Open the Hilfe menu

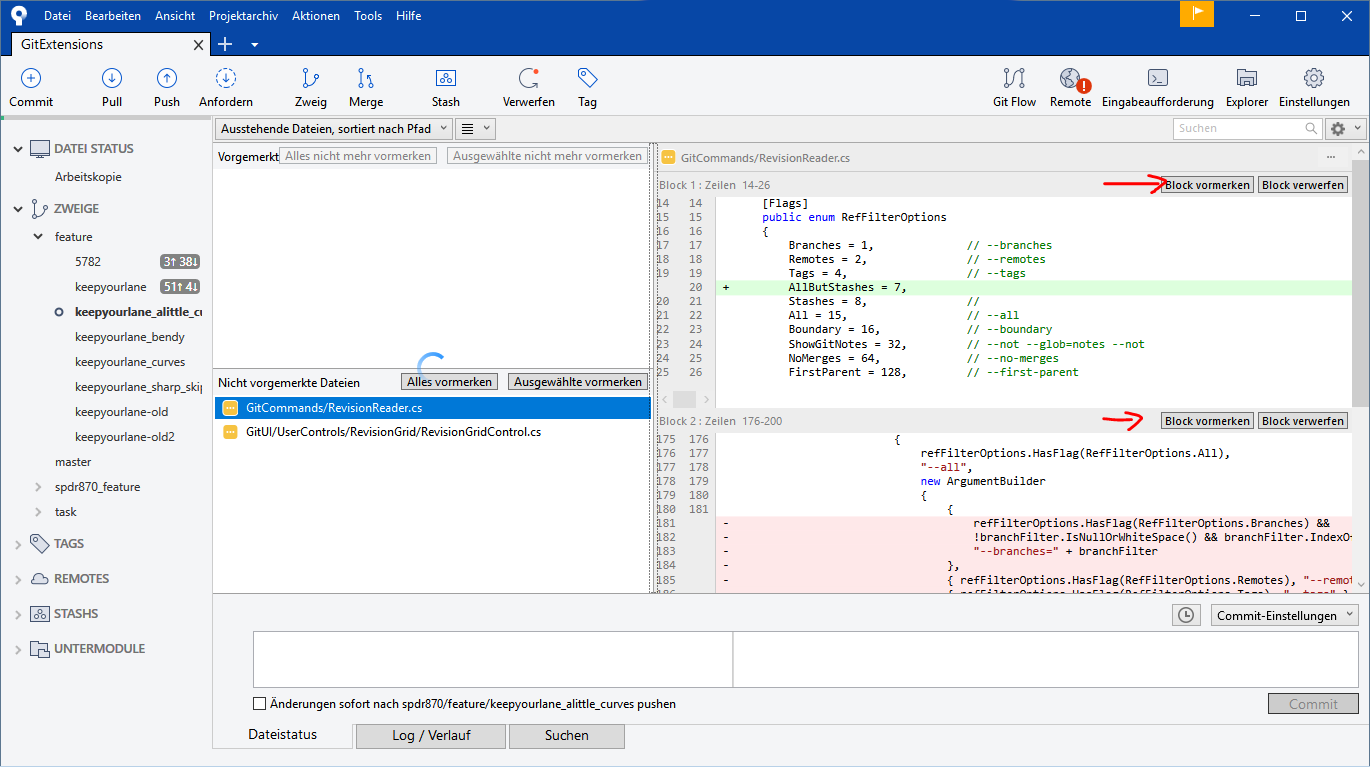point(409,16)
